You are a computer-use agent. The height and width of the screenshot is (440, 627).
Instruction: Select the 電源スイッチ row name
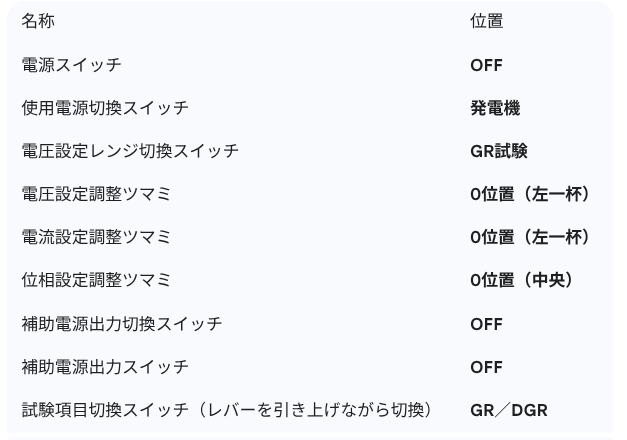coord(72,65)
